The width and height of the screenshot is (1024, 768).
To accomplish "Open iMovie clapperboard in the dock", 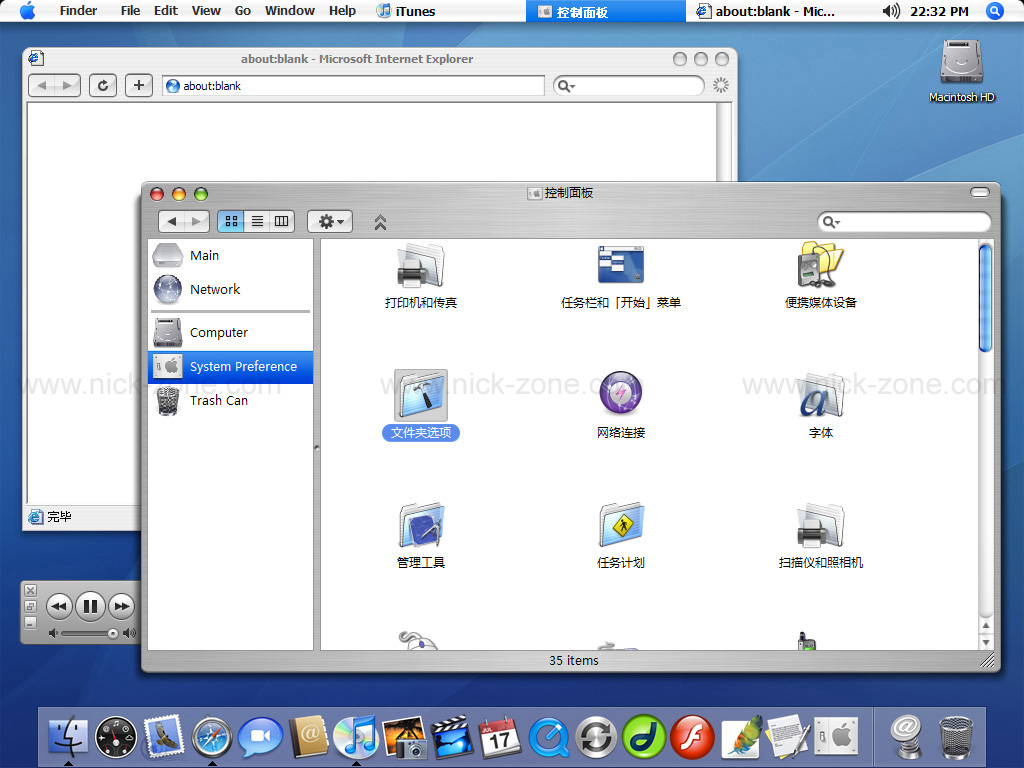I will [x=452, y=737].
